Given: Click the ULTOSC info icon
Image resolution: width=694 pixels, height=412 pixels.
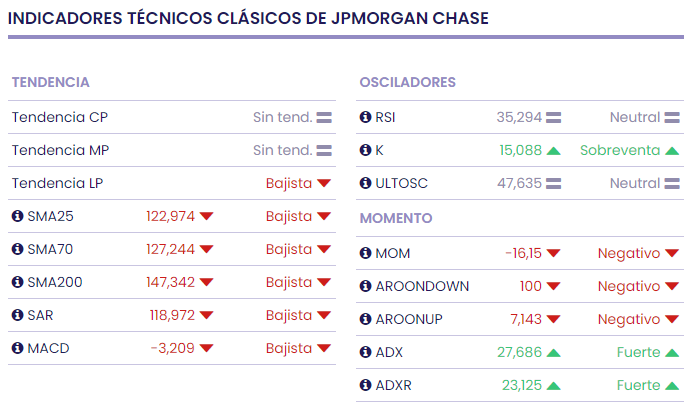Looking at the screenshot, I should point(365,183).
